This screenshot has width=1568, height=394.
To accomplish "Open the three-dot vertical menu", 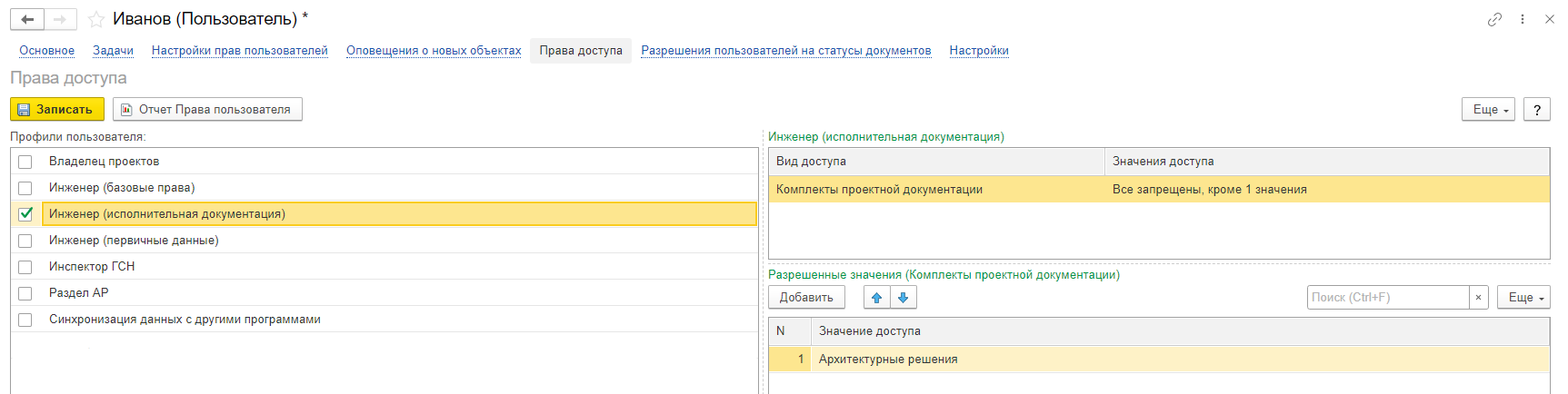I will (x=1523, y=19).
